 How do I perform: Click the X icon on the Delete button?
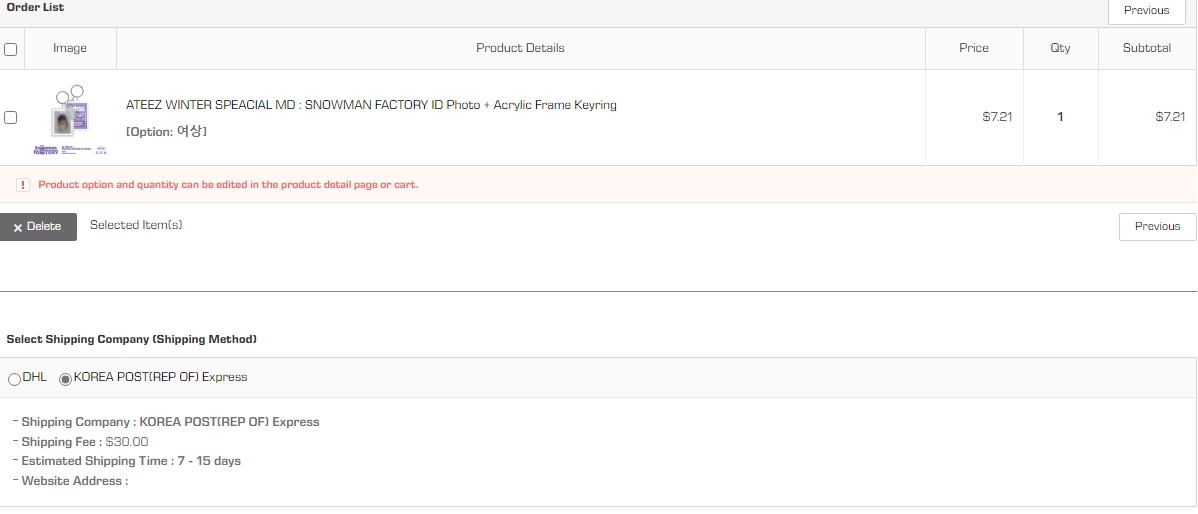[x=18, y=228]
